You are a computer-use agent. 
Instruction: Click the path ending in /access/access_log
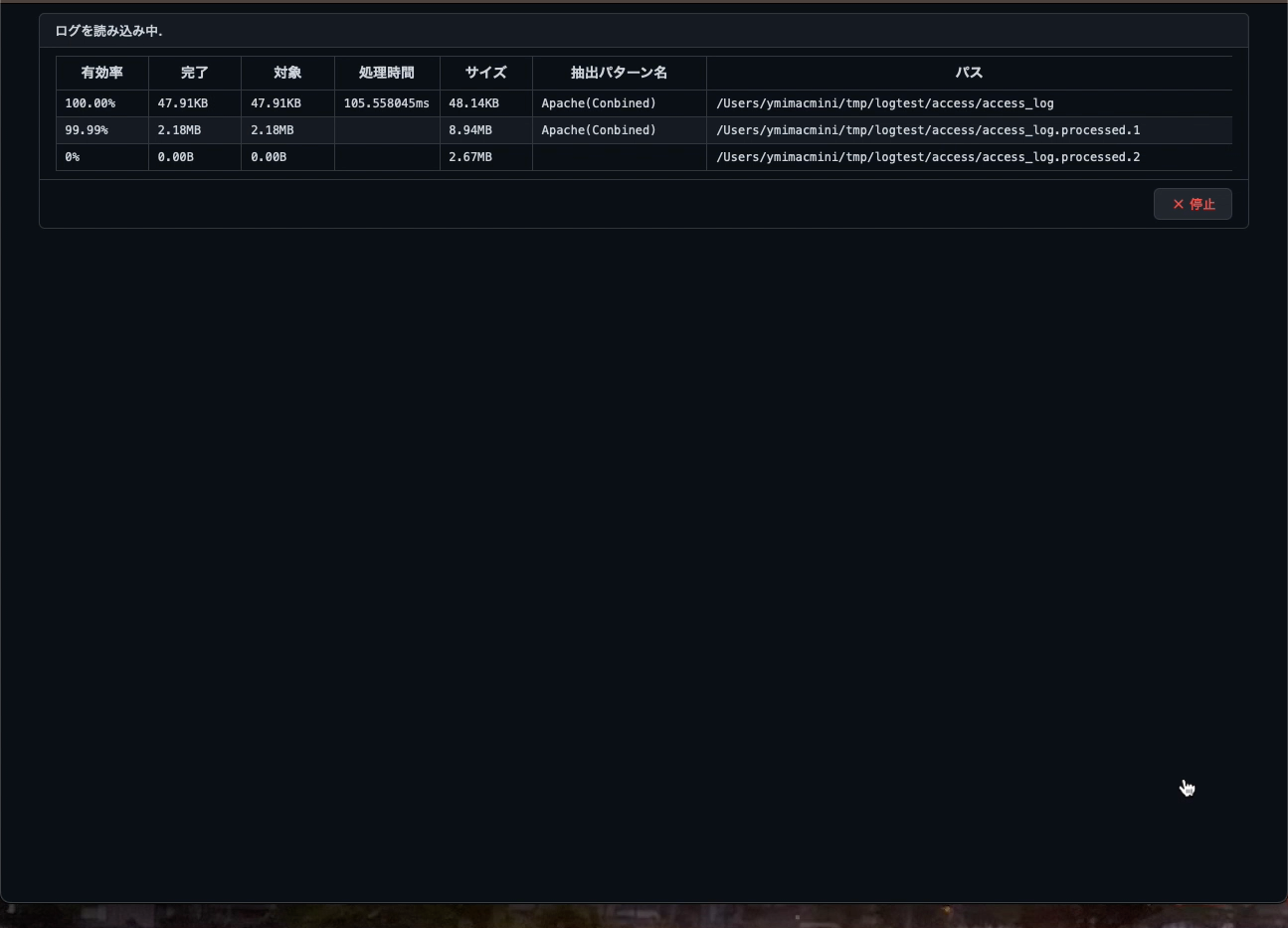(x=884, y=103)
